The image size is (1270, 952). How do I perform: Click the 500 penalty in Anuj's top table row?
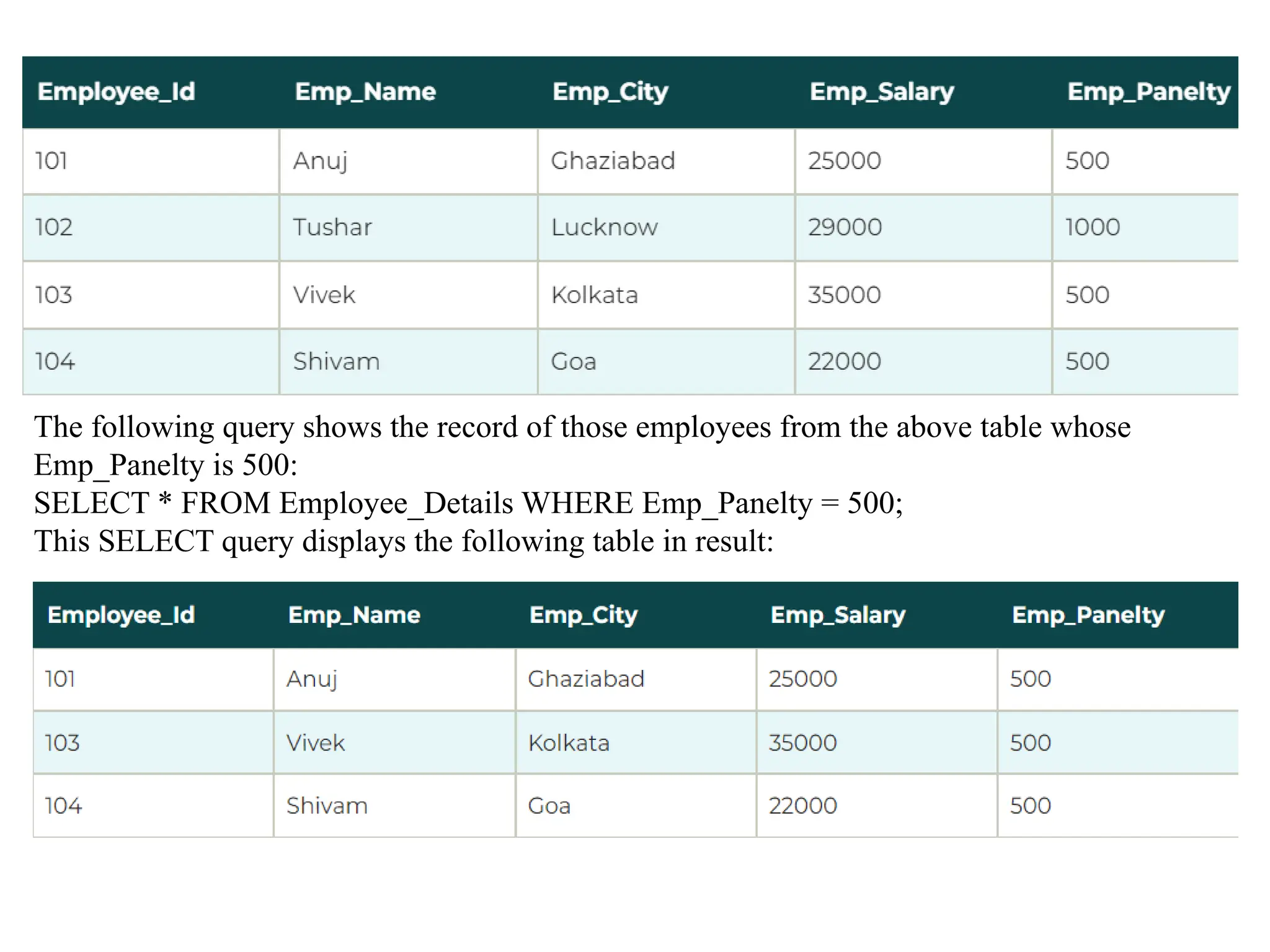pos(1087,161)
